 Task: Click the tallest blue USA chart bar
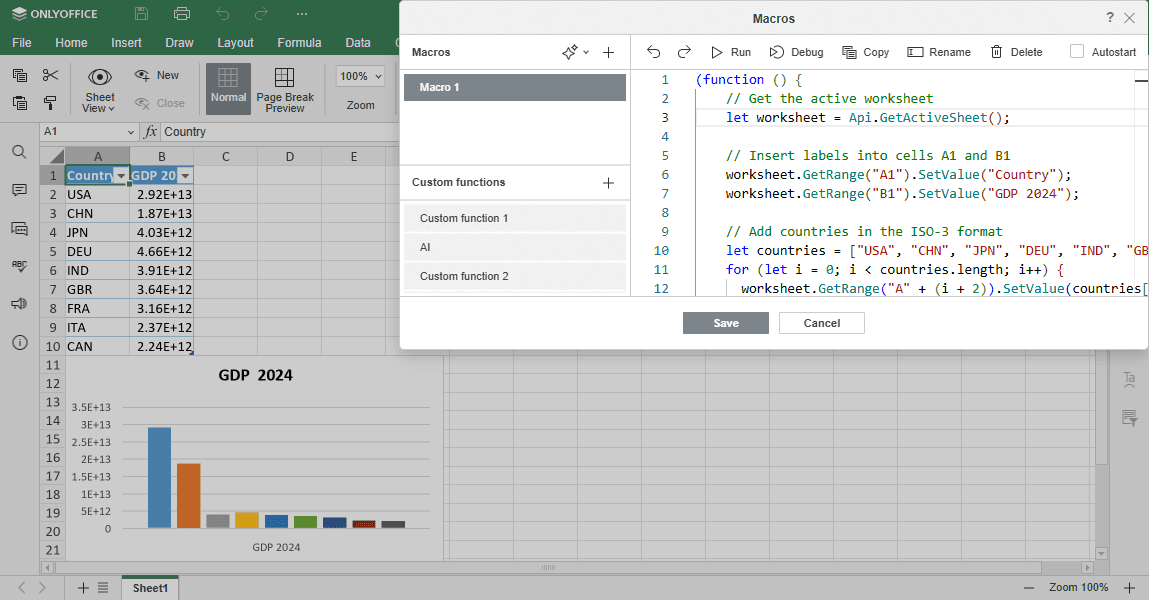pyautogui.click(x=159, y=477)
